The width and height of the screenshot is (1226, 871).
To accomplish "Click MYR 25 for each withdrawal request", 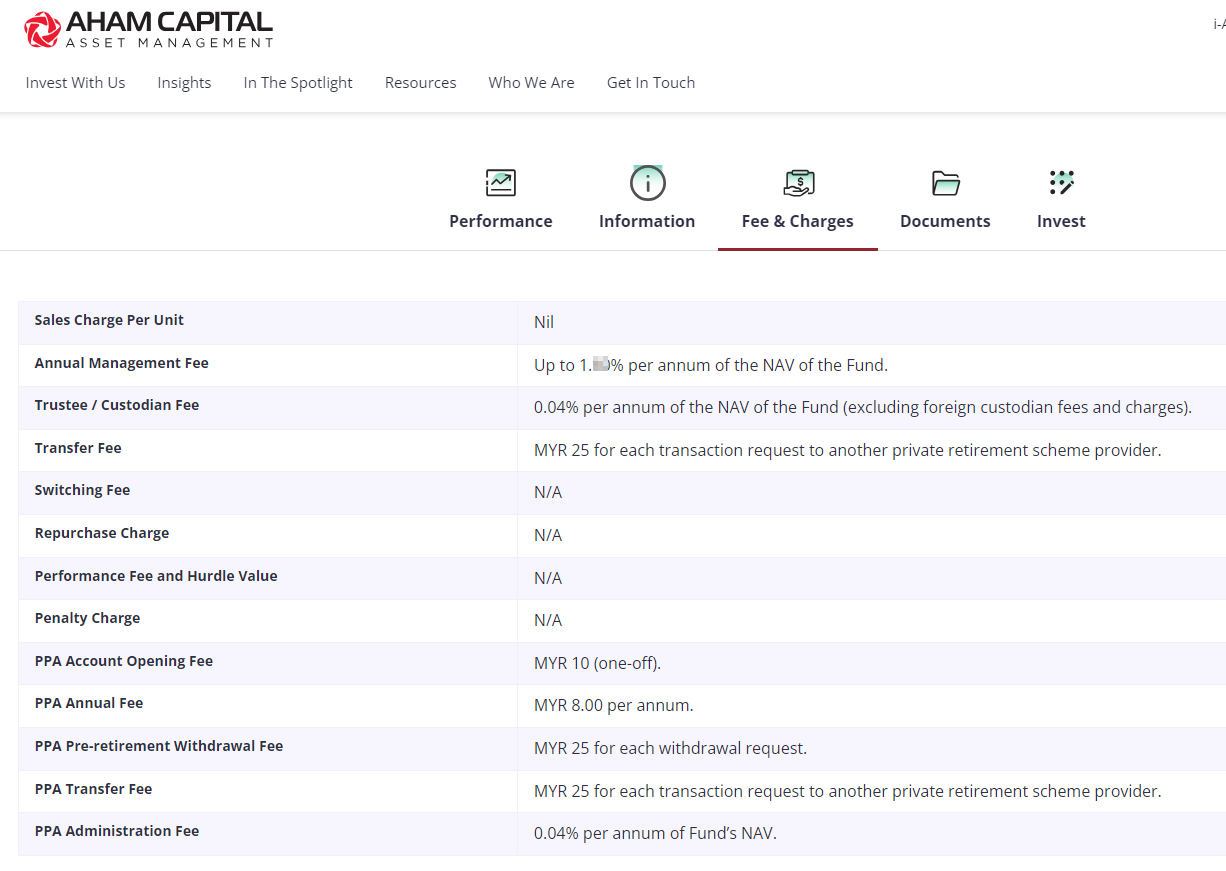I will (670, 748).
